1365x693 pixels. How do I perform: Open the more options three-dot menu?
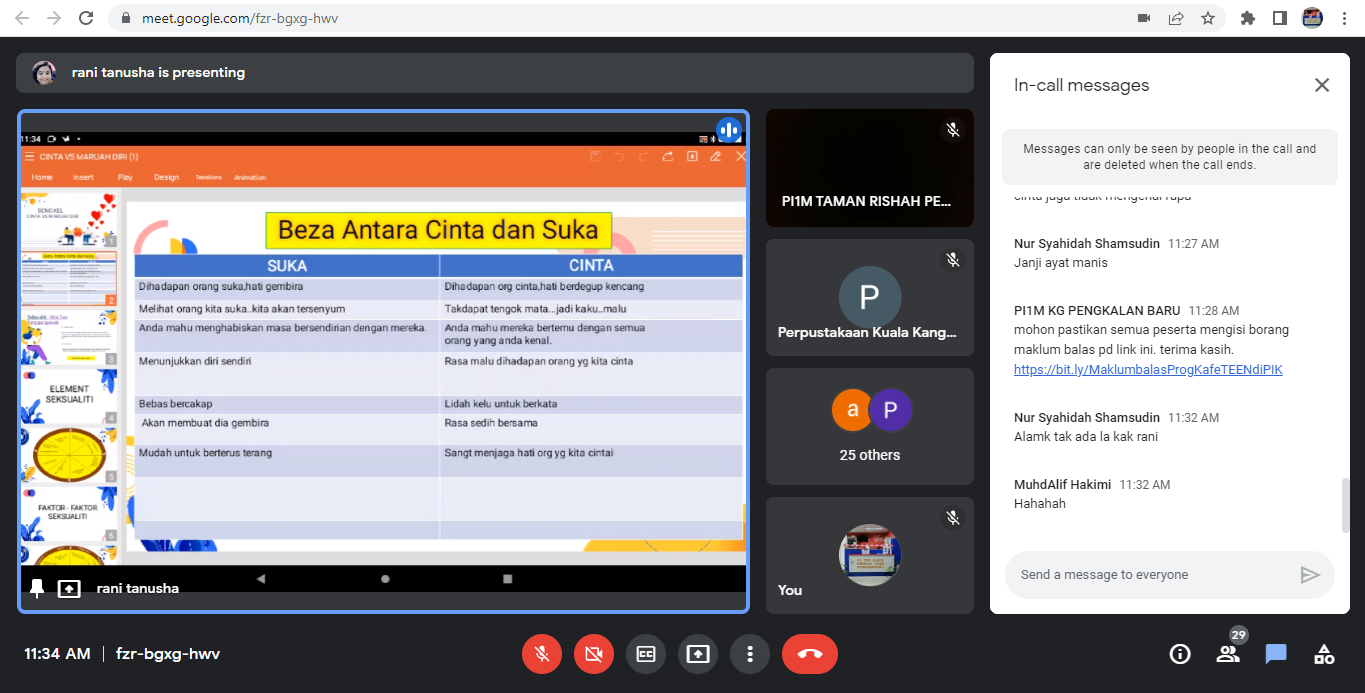tap(749, 654)
